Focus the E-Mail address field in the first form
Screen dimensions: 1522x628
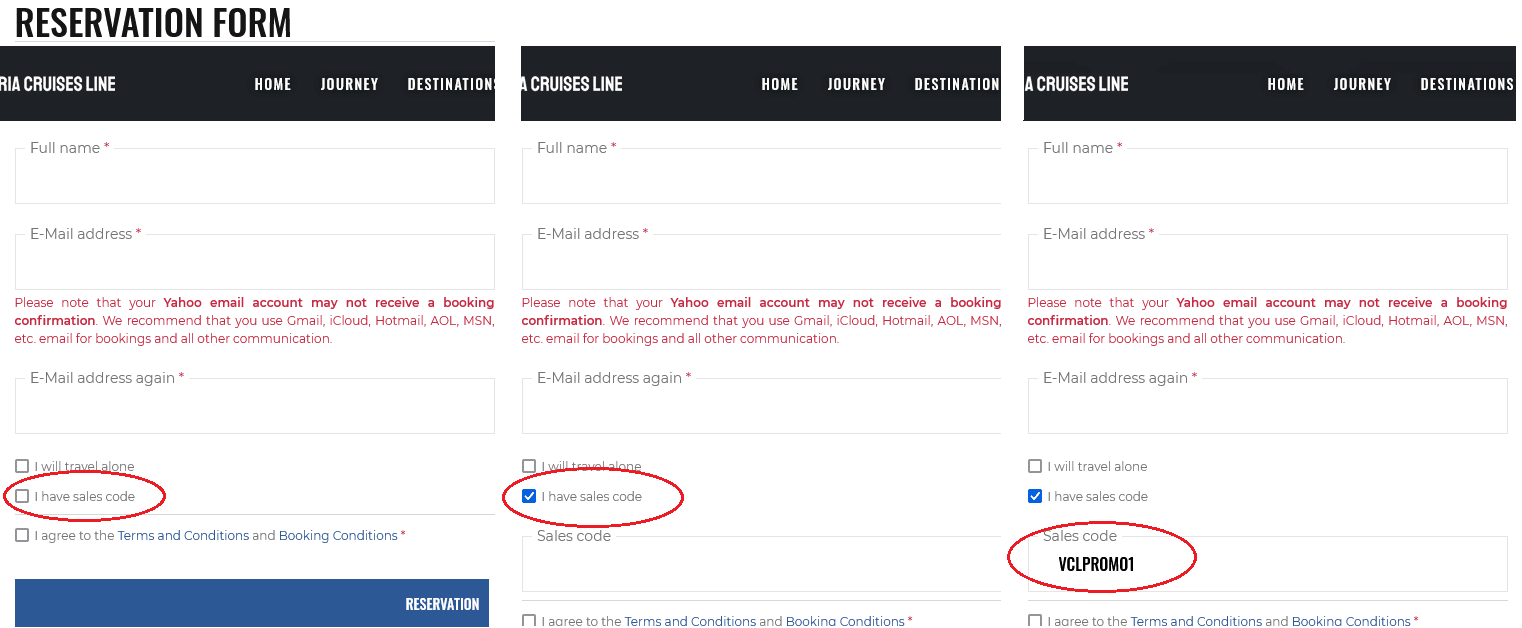coord(255,262)
